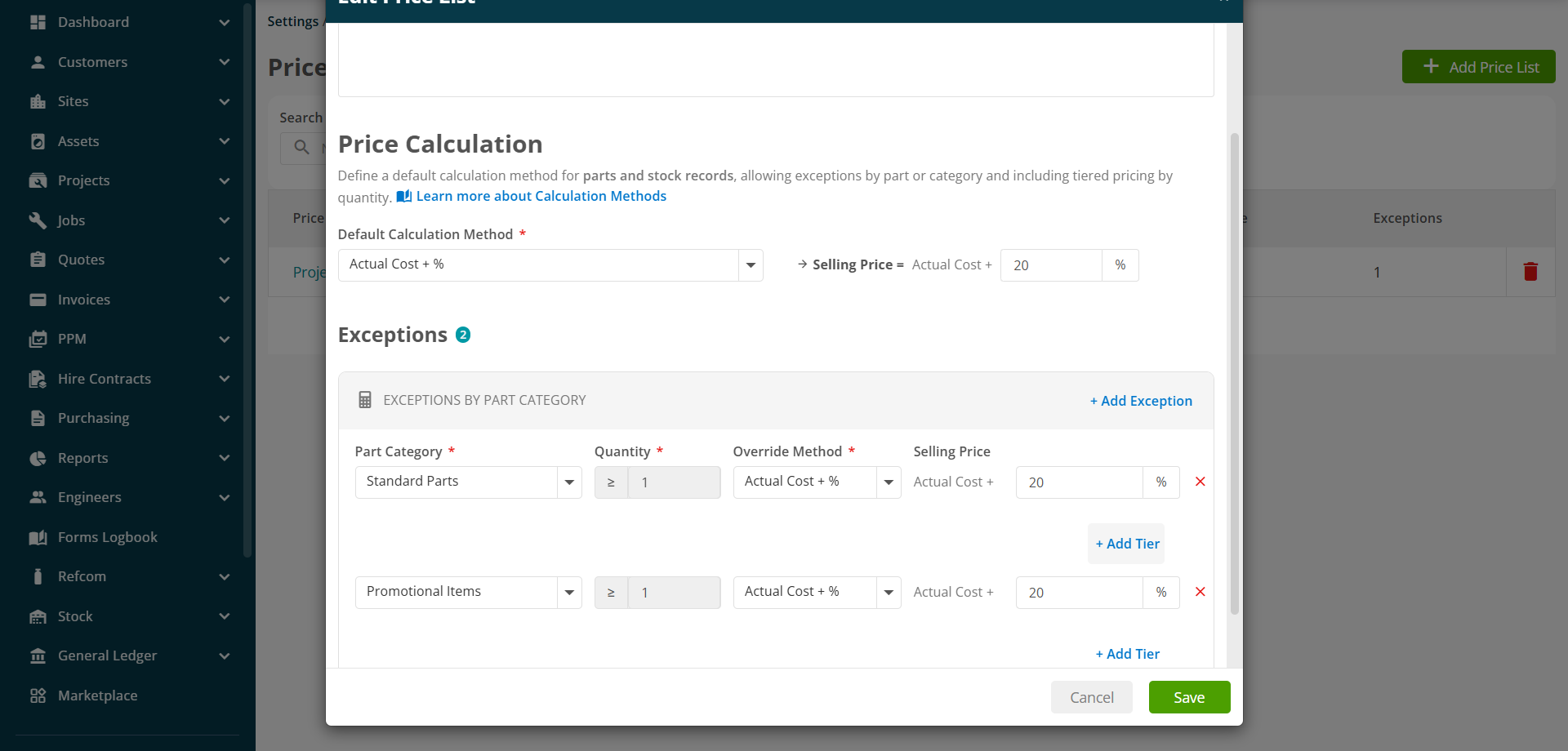
Task: Click the default percentage input field
Action: (x=1051, y=265)
